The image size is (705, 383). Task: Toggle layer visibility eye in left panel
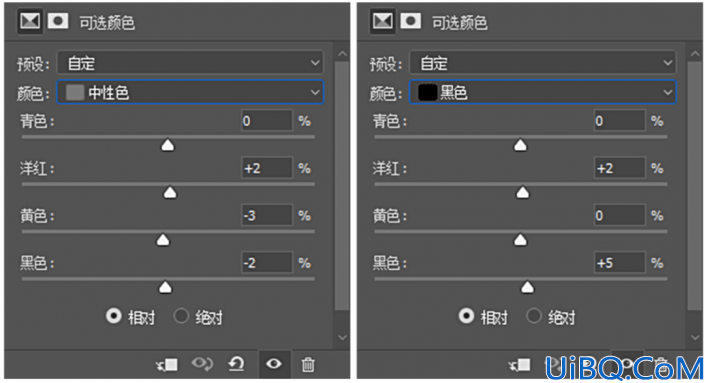click(273, 364)
